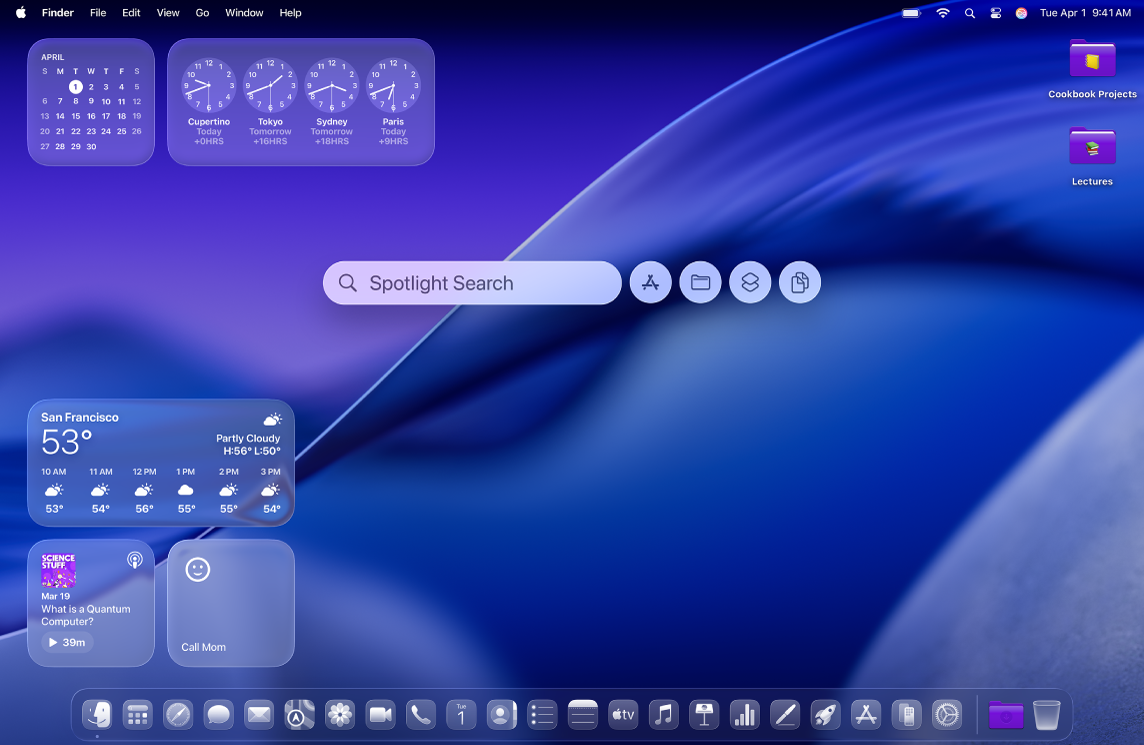
Task: Tap the Call Mom widget
Action: [x=230, y=600]
